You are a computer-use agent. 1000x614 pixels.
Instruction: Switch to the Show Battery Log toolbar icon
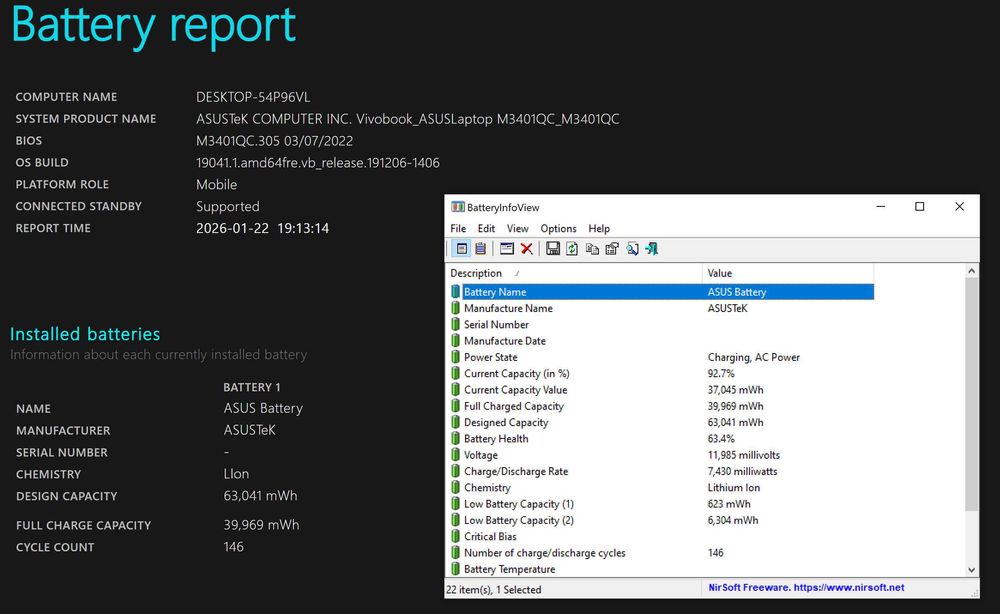[x=480, y=249]
